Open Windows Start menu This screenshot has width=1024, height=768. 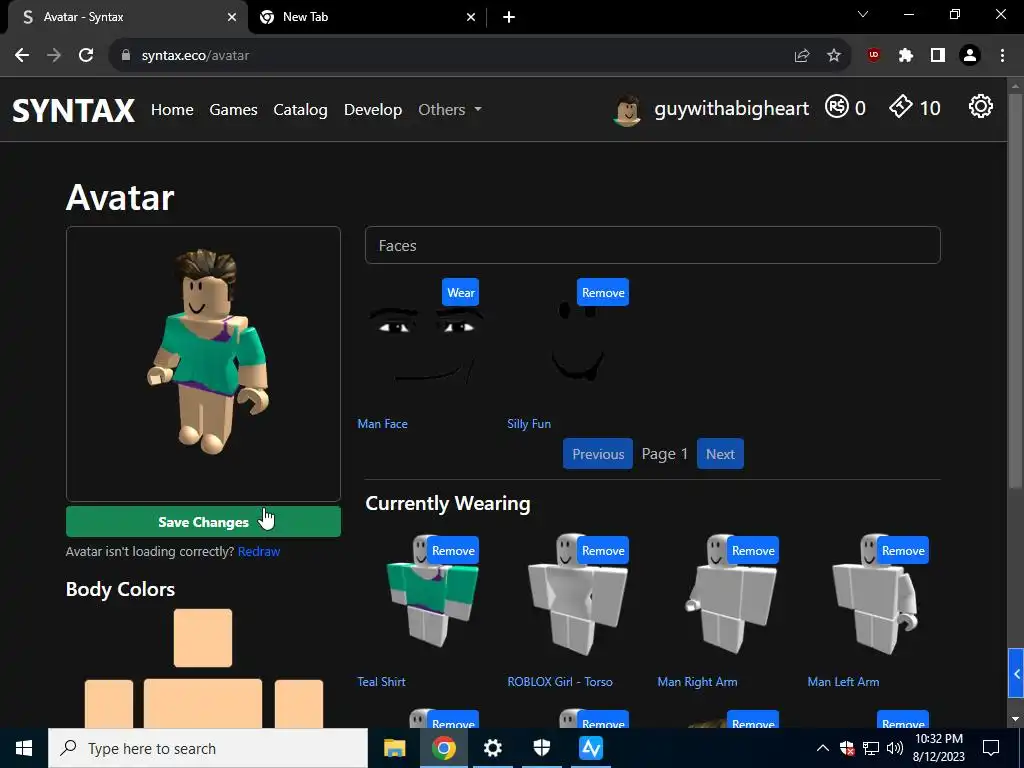pyautogui.click(x=24, y=748)
